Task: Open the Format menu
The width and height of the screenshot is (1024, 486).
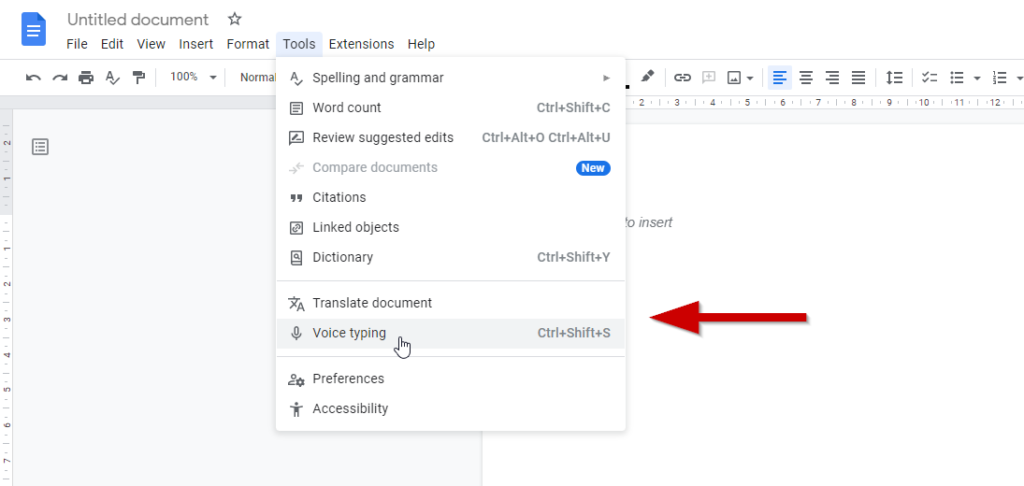Action: [x=248, y=44]
